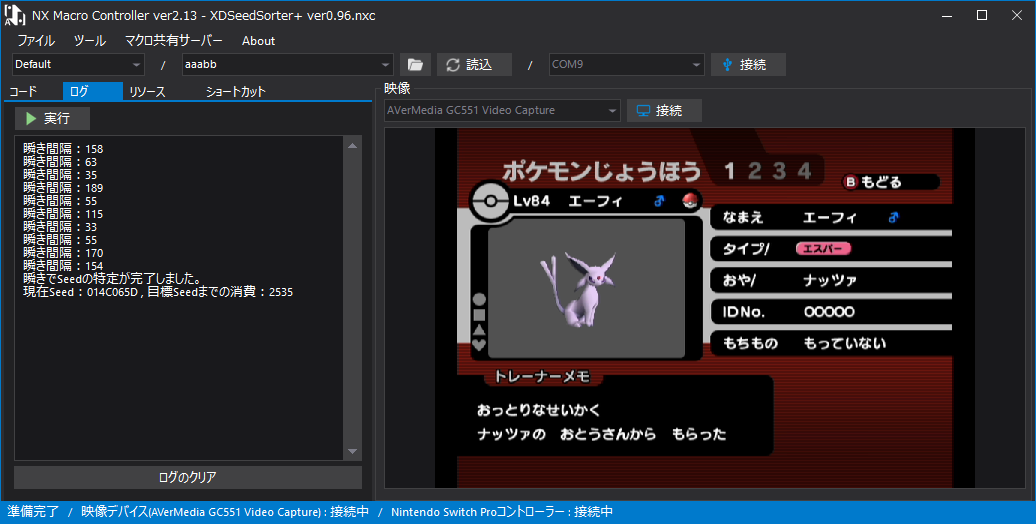The image size is (1036, 524).
Task: Click the エスパー type badge
Action: click(x=823, y=249)
